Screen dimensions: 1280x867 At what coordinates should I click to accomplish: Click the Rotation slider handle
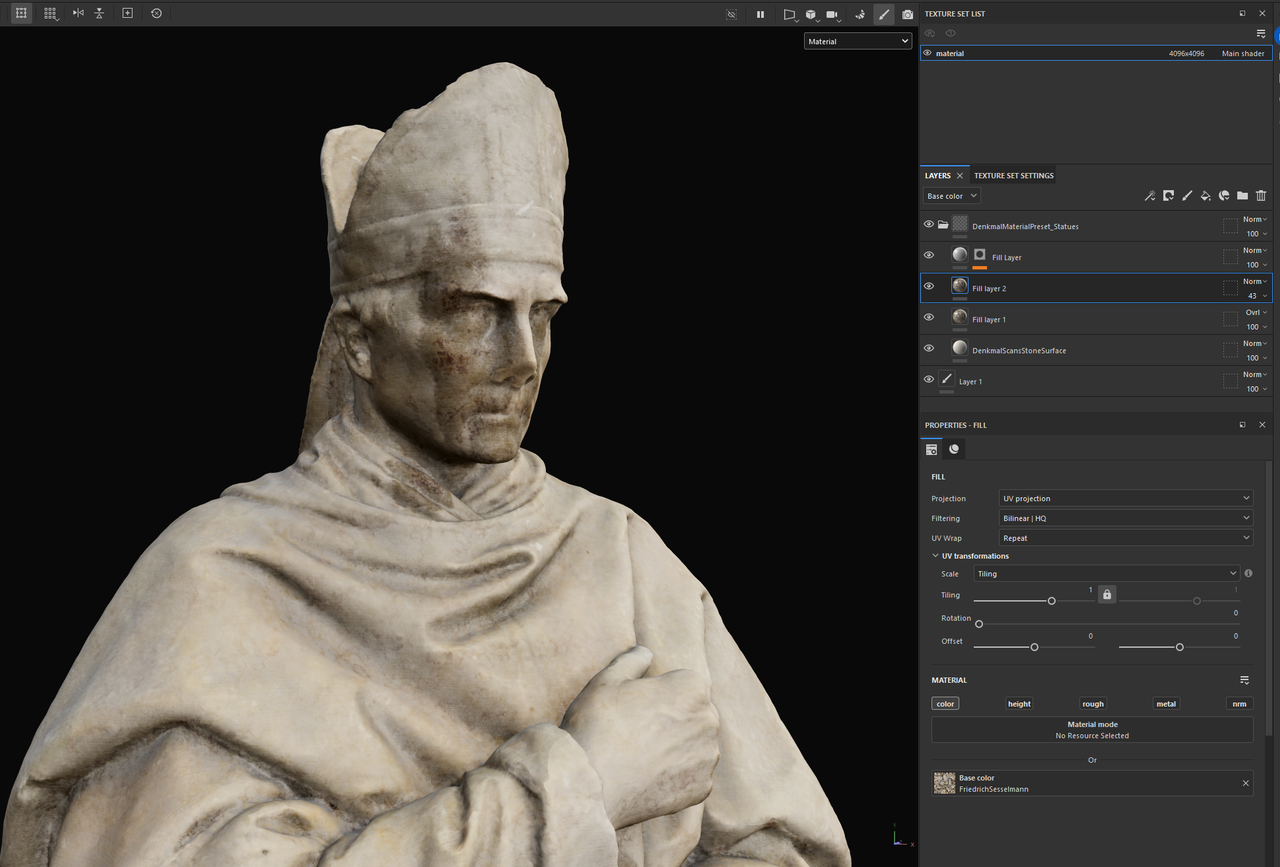pyautogui.click(x=979, y=624)
